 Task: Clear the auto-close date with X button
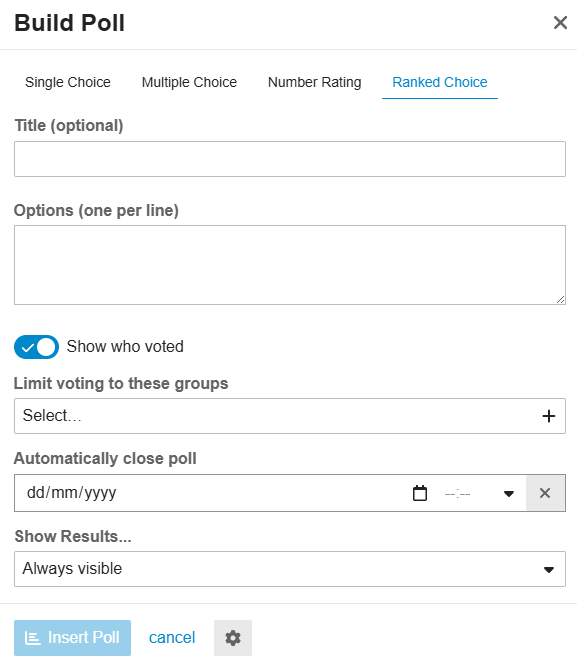coord(545,493)
